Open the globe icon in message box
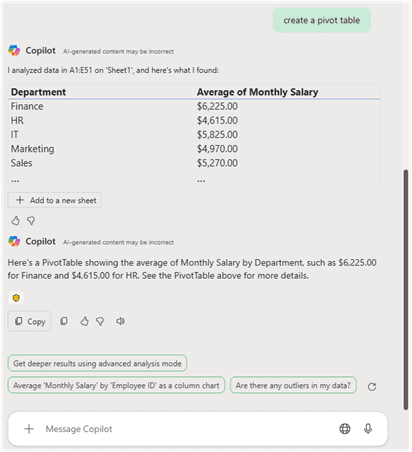 coord(345,429)
